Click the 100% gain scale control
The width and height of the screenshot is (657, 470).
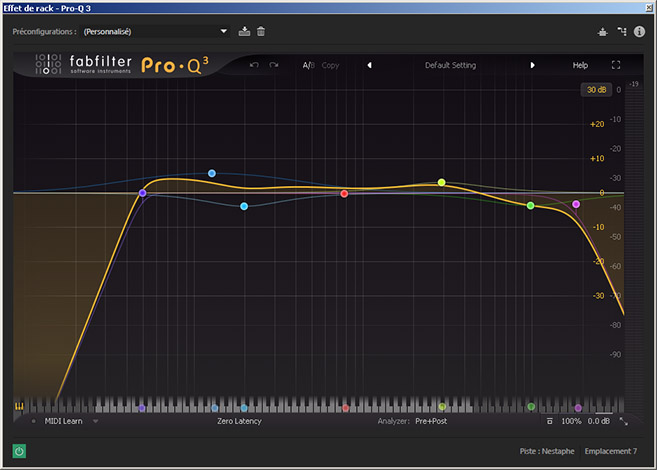[x=571, y=421]
